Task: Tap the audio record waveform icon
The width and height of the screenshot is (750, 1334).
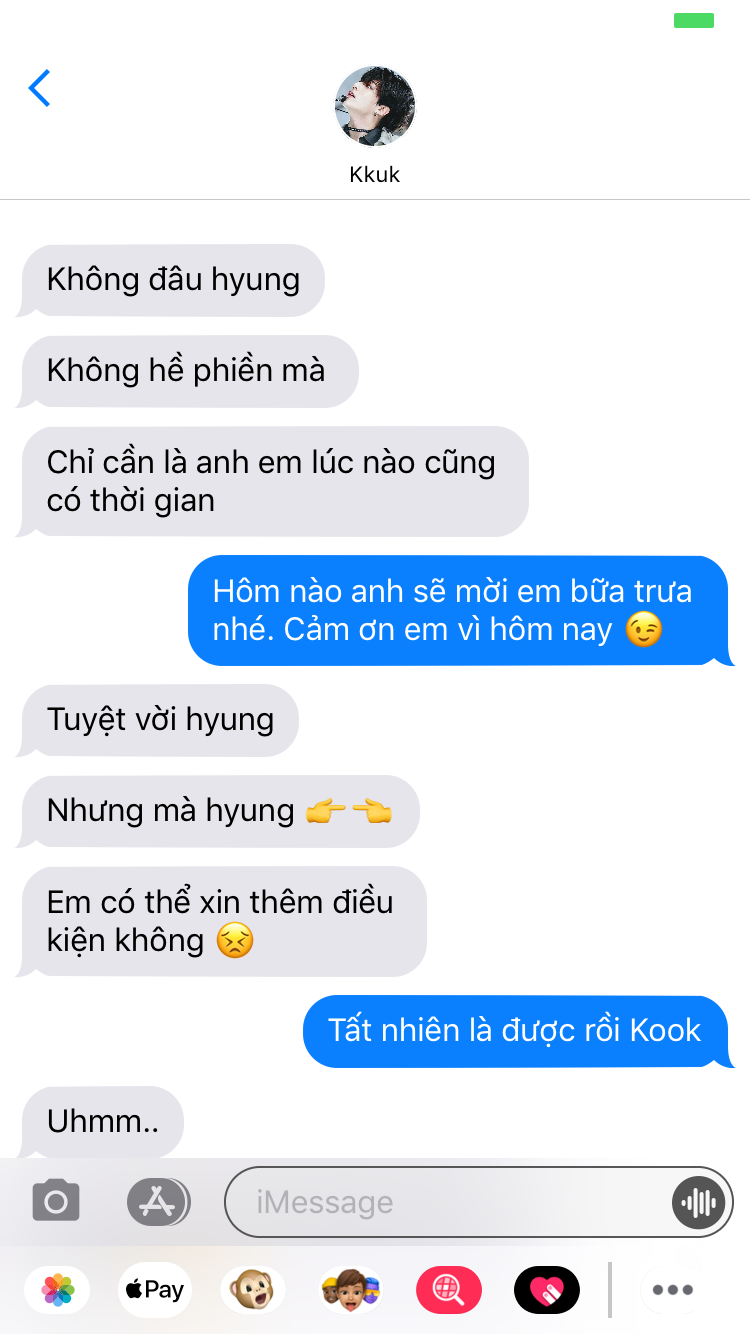Action: coord(698,1202)
